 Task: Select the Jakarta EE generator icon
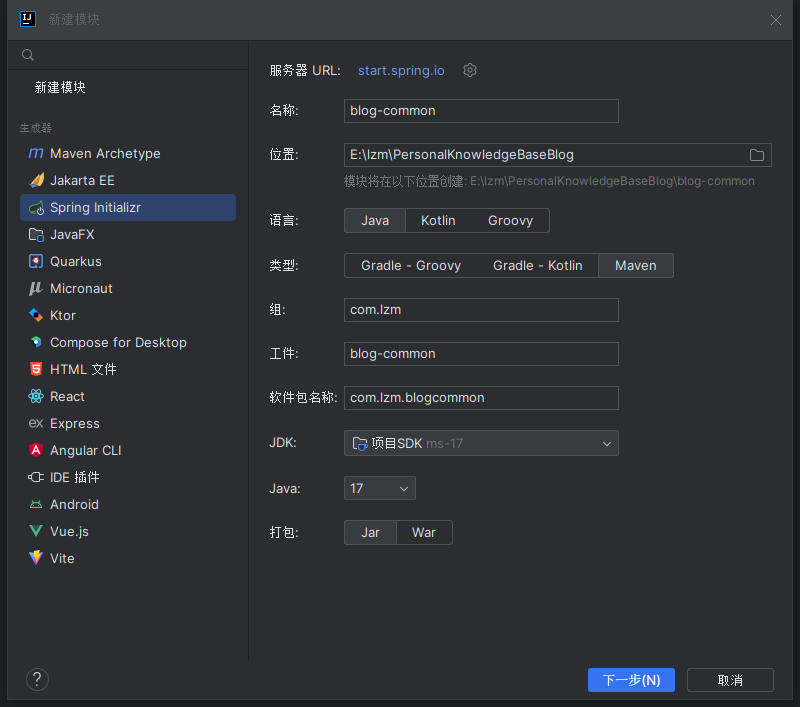click(x=36, y=180)
